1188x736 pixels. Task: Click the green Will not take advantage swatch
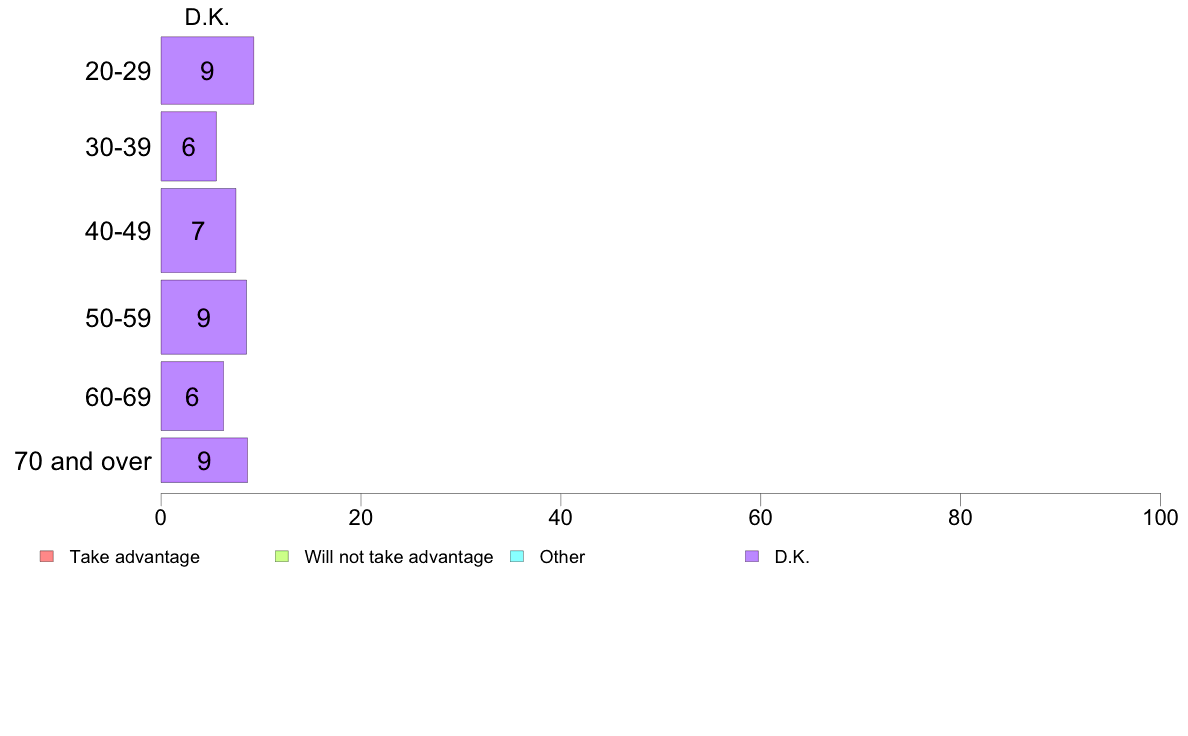click(x=282, y=556)
